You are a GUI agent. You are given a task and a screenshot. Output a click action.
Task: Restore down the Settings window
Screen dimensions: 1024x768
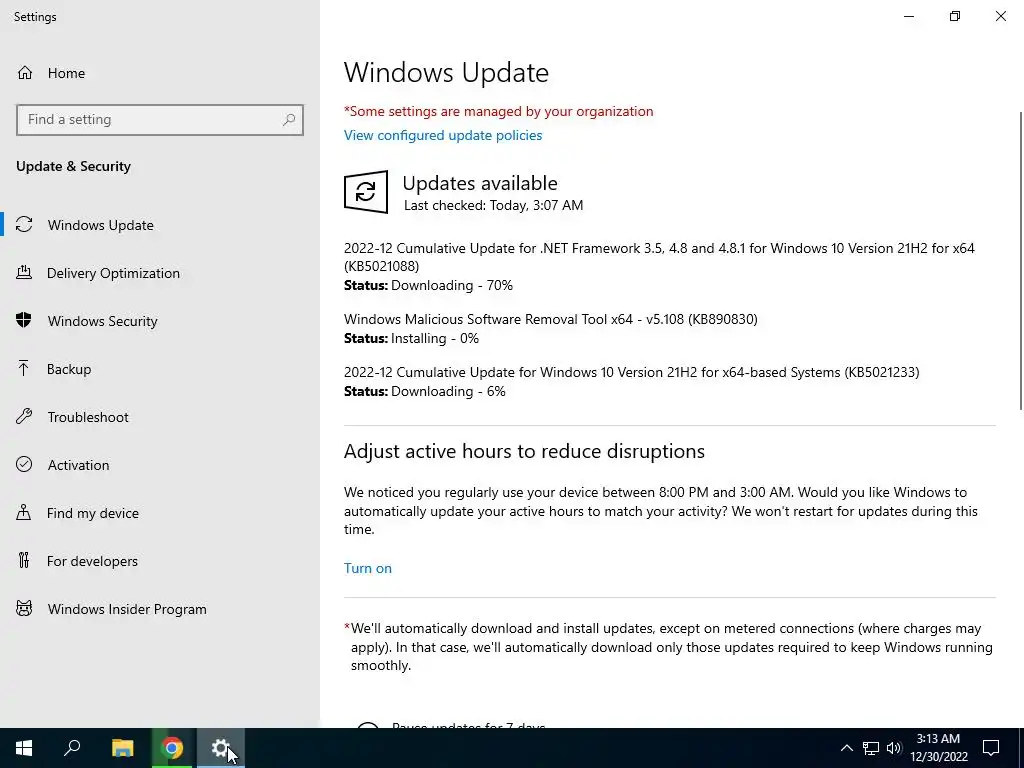pyautogui.click(x=955, y=16)
